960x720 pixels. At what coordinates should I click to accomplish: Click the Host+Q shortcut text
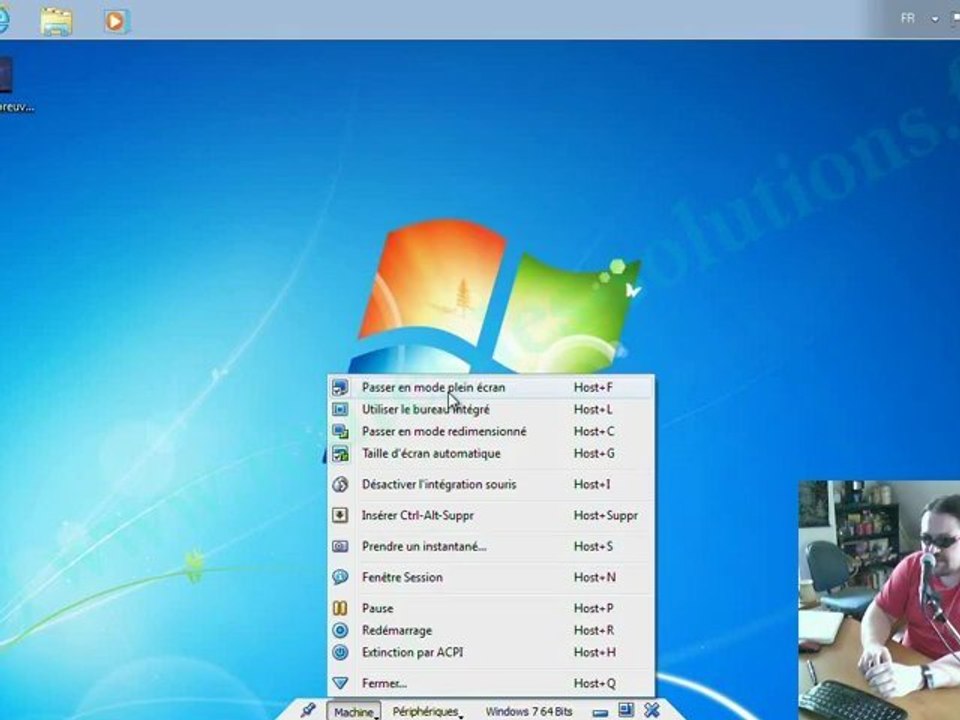(594, 683)
